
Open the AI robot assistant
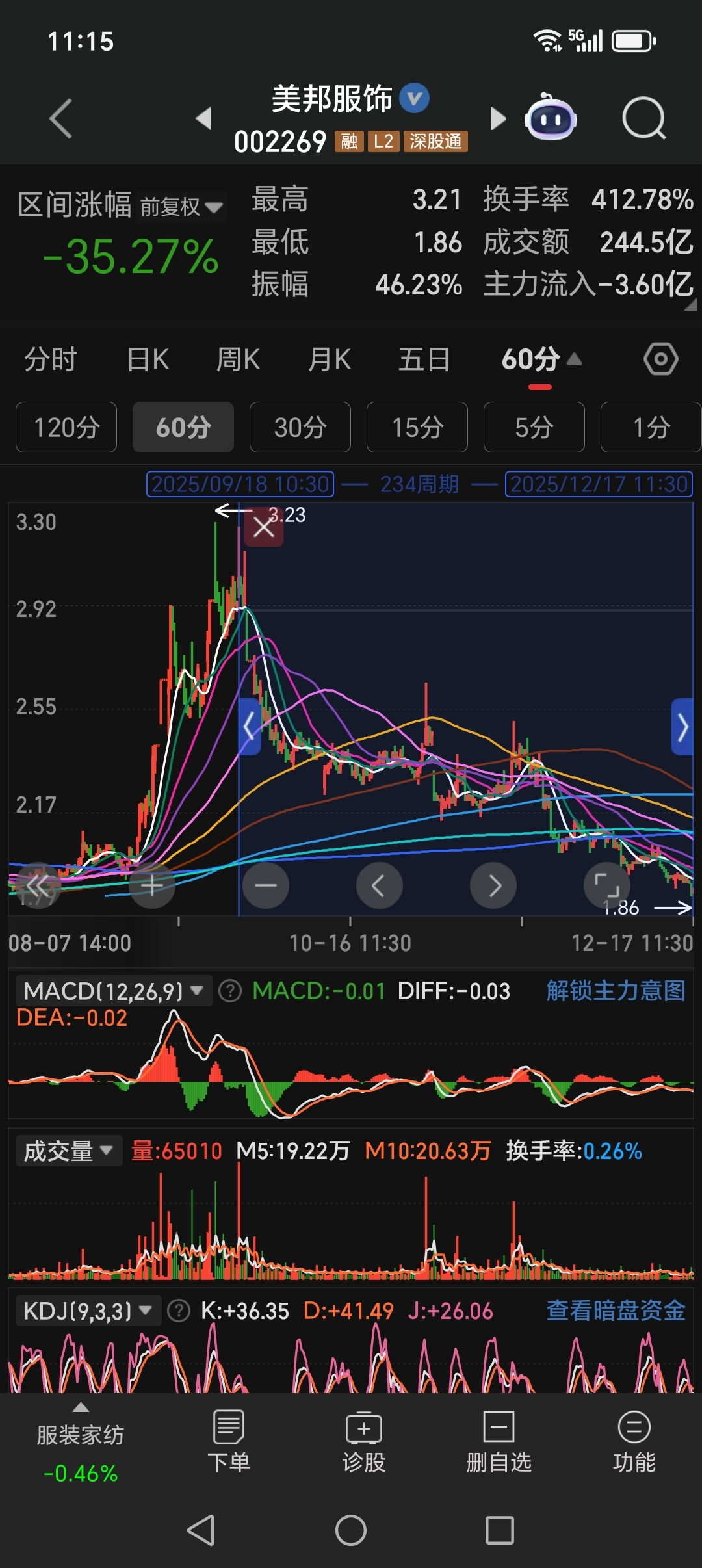tap(551, 118)
